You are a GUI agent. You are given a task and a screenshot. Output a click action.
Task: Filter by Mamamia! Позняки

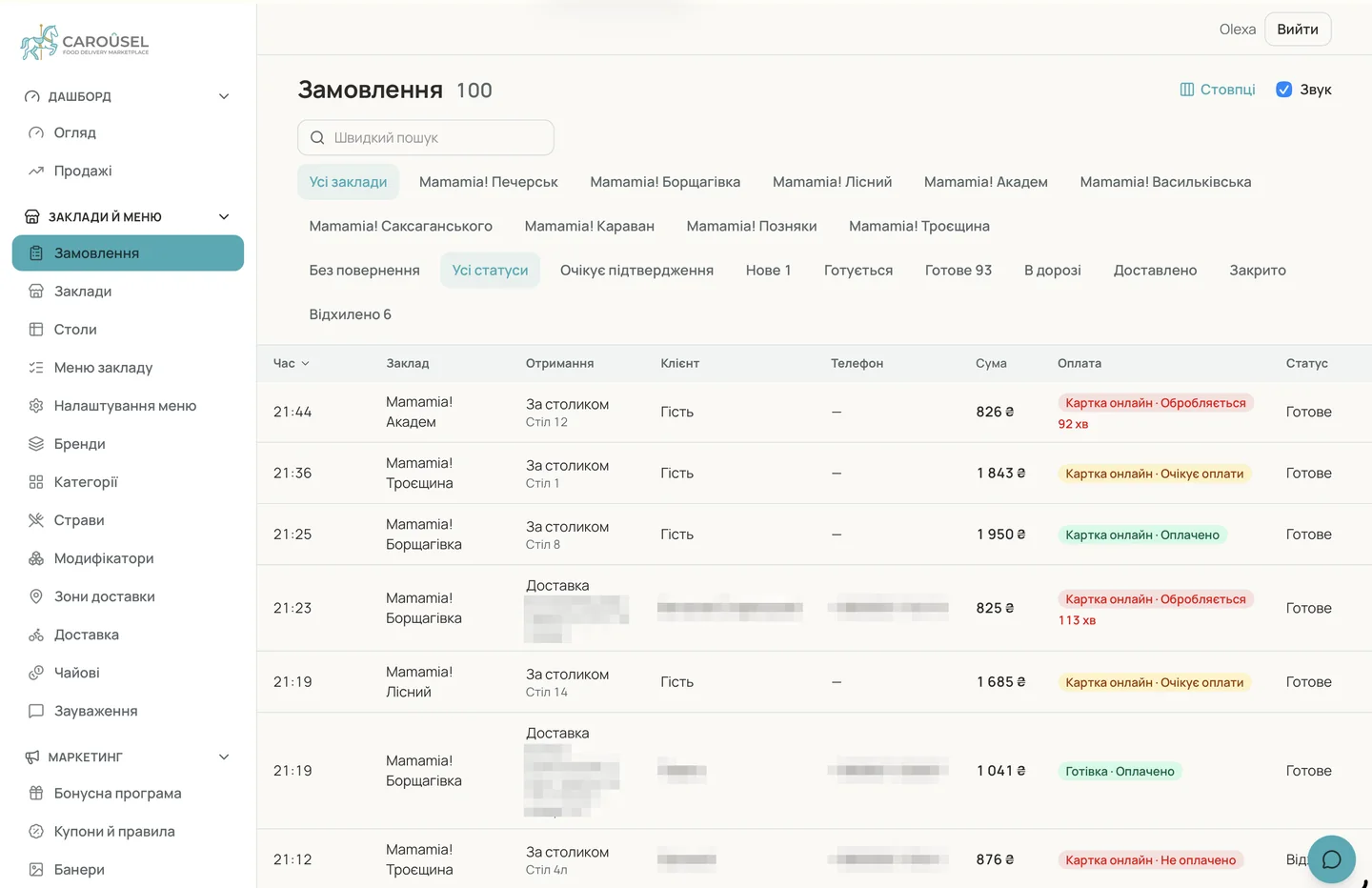[x=752, y=226]
